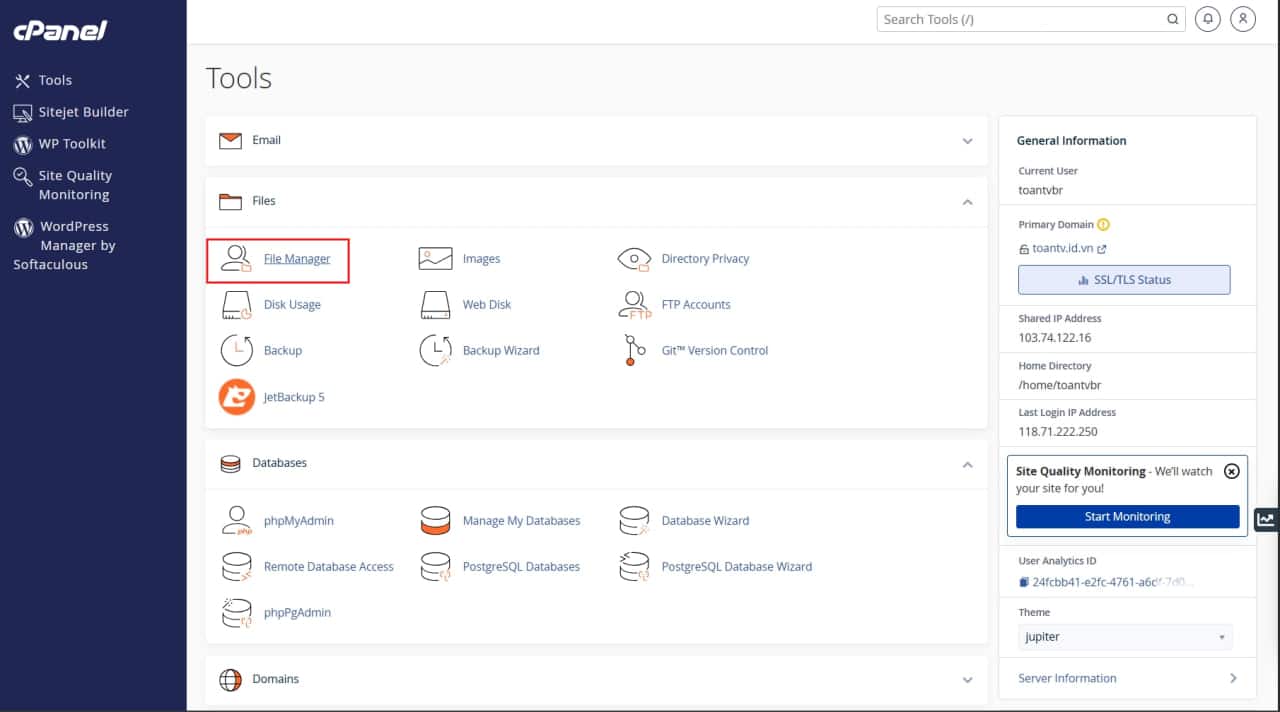Click the Domains section header label

click(276, 679)
